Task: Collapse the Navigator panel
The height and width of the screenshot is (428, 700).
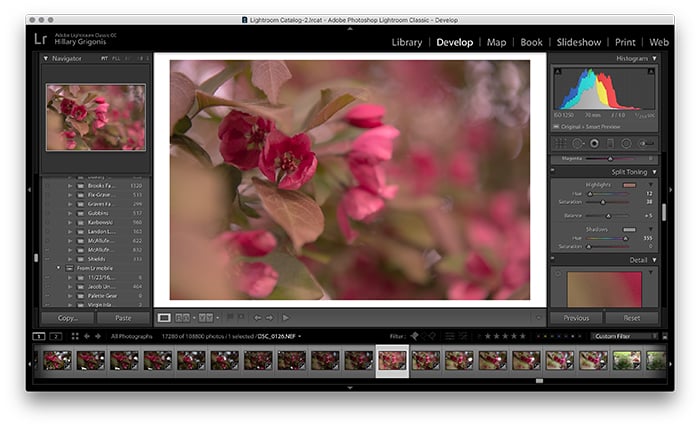Action: (46, 58)
